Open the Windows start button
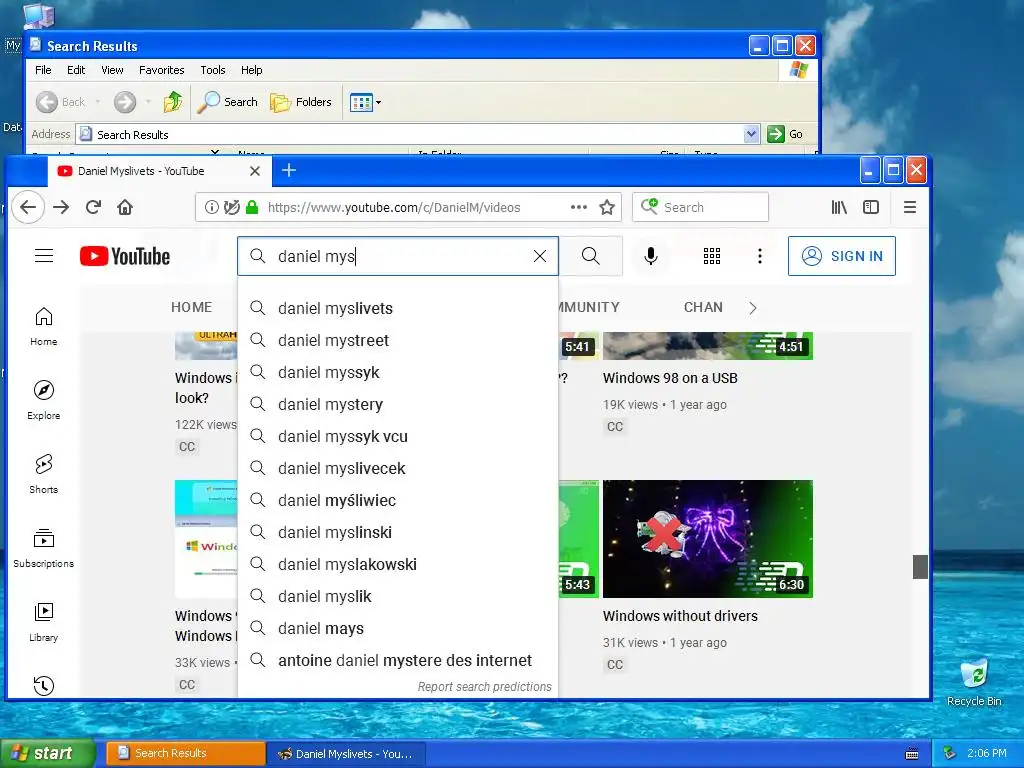Image resolution: width=1024 pixels, height=768 pixels. click(47, 753)
